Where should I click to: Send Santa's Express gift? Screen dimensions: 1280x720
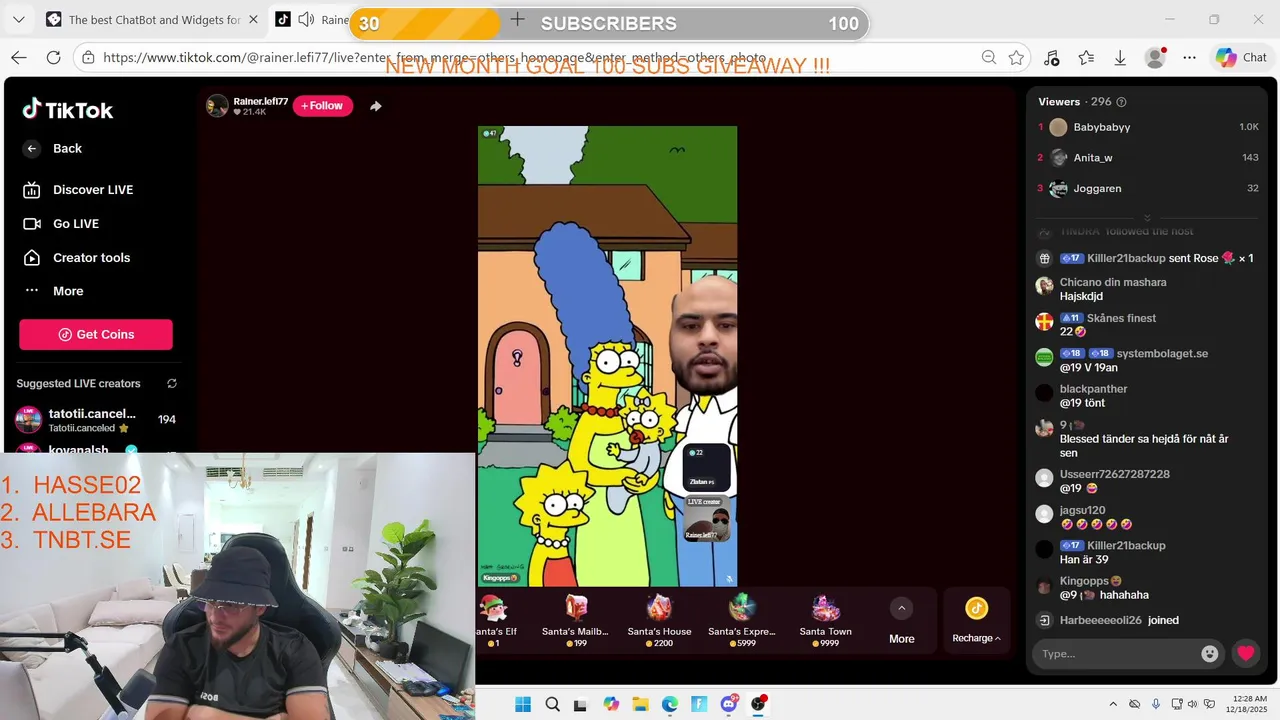click(x=742, y=620)
